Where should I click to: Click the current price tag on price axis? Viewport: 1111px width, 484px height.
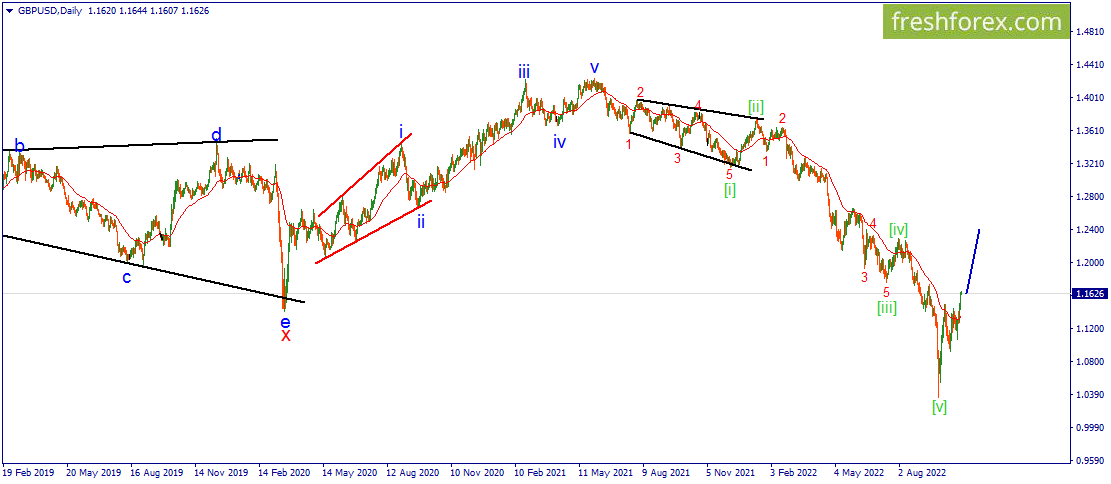[x=1091, y=293]
